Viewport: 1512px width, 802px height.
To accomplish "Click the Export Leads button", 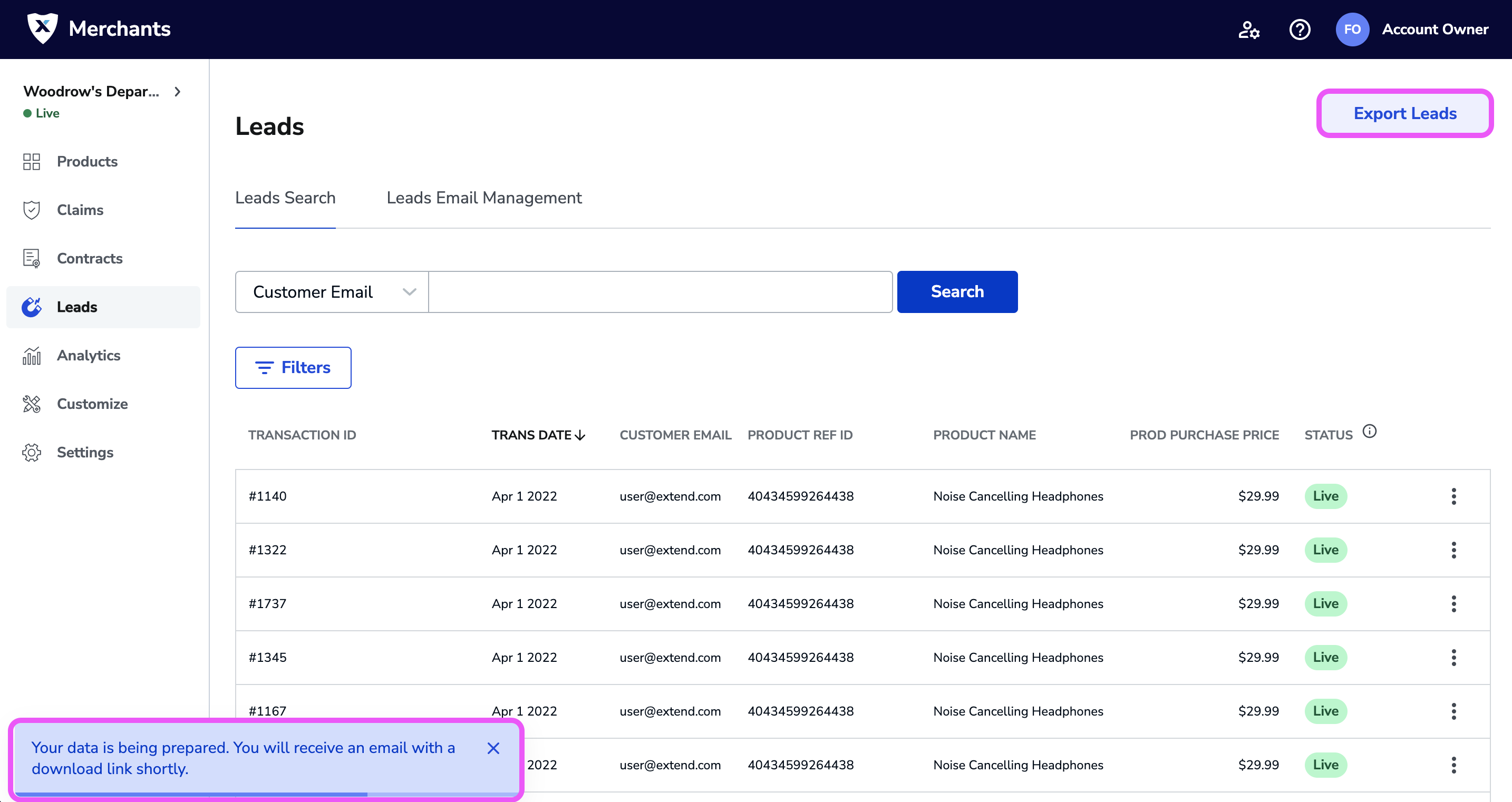I will 1404,113.
